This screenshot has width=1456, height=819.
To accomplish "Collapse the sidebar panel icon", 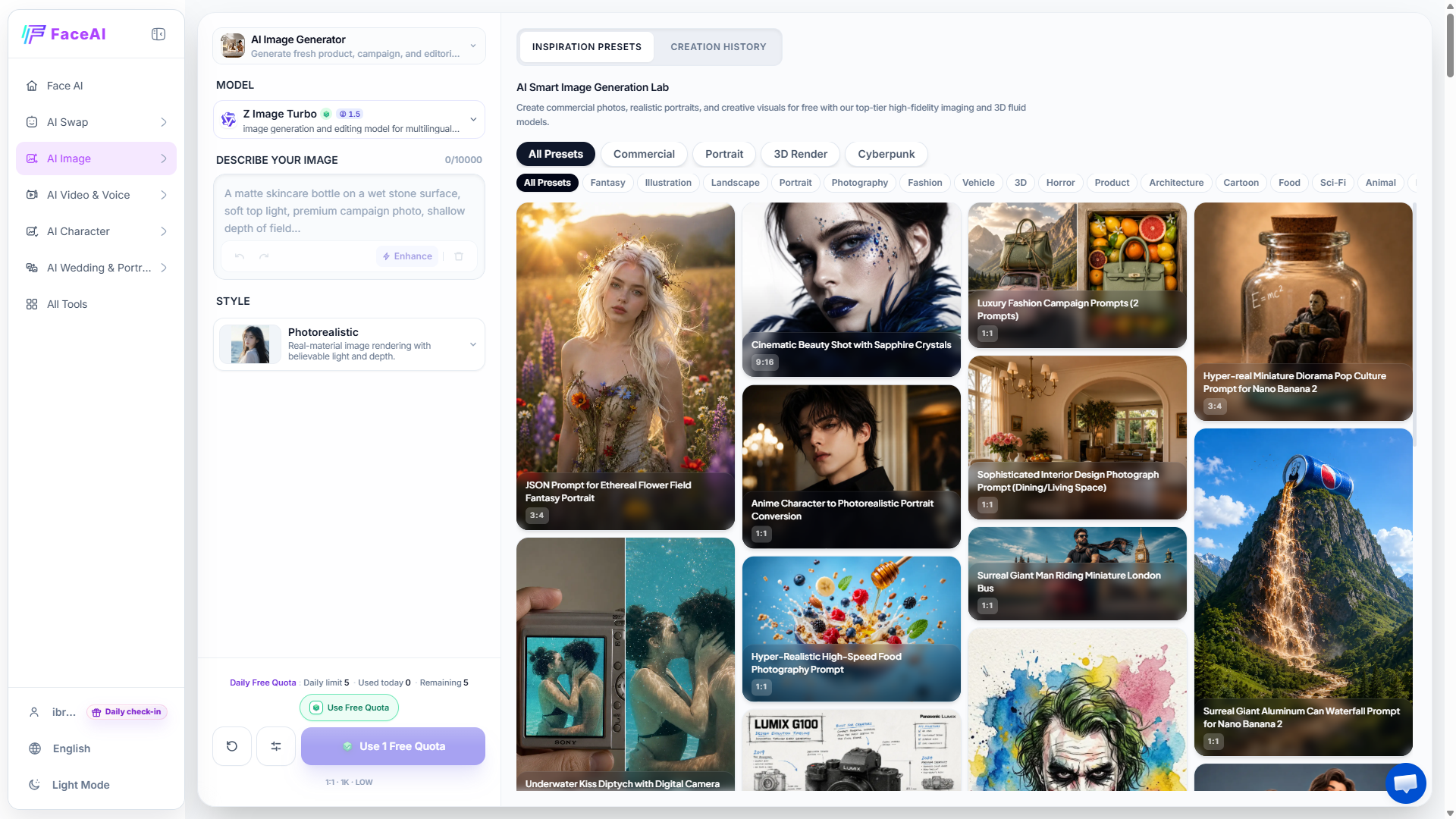I will (x=158, y=34).
